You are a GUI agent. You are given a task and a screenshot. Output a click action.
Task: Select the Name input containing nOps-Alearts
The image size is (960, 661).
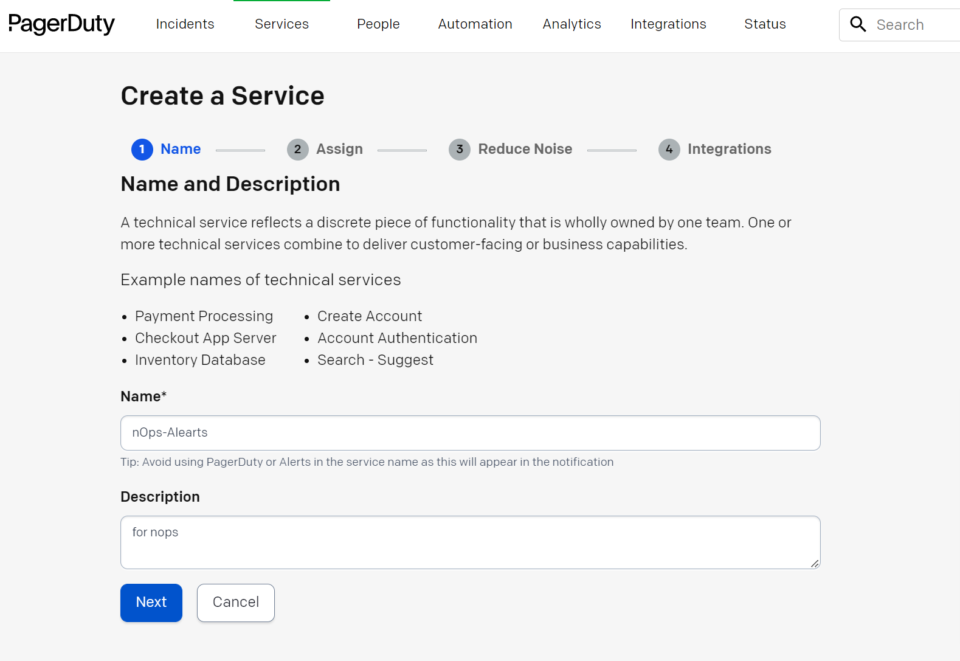coord(470,432)
